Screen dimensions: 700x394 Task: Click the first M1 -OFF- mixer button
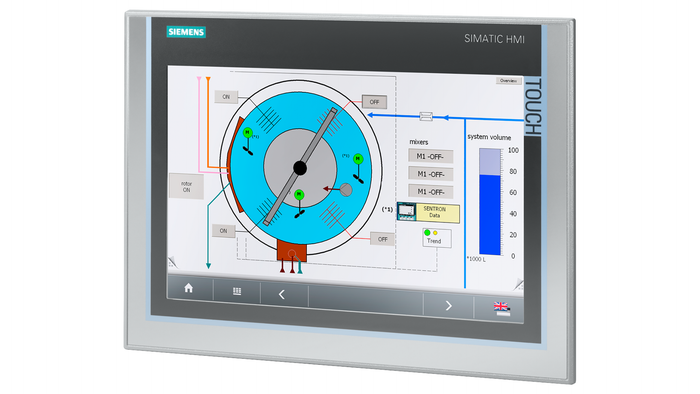430,156
